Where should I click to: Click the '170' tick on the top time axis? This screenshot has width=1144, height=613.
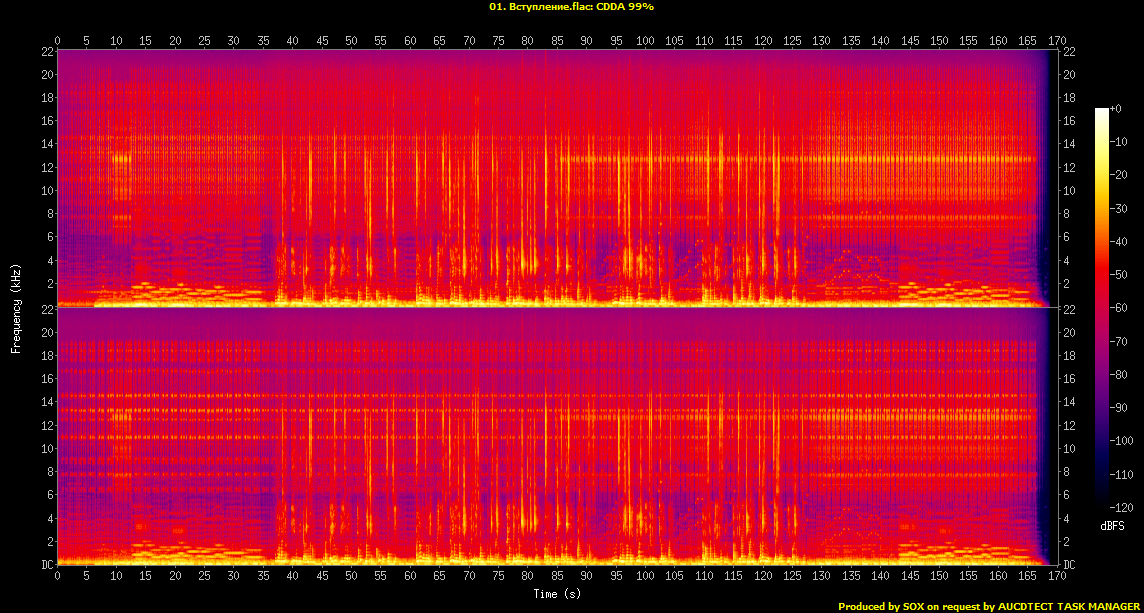(1056, 41)
